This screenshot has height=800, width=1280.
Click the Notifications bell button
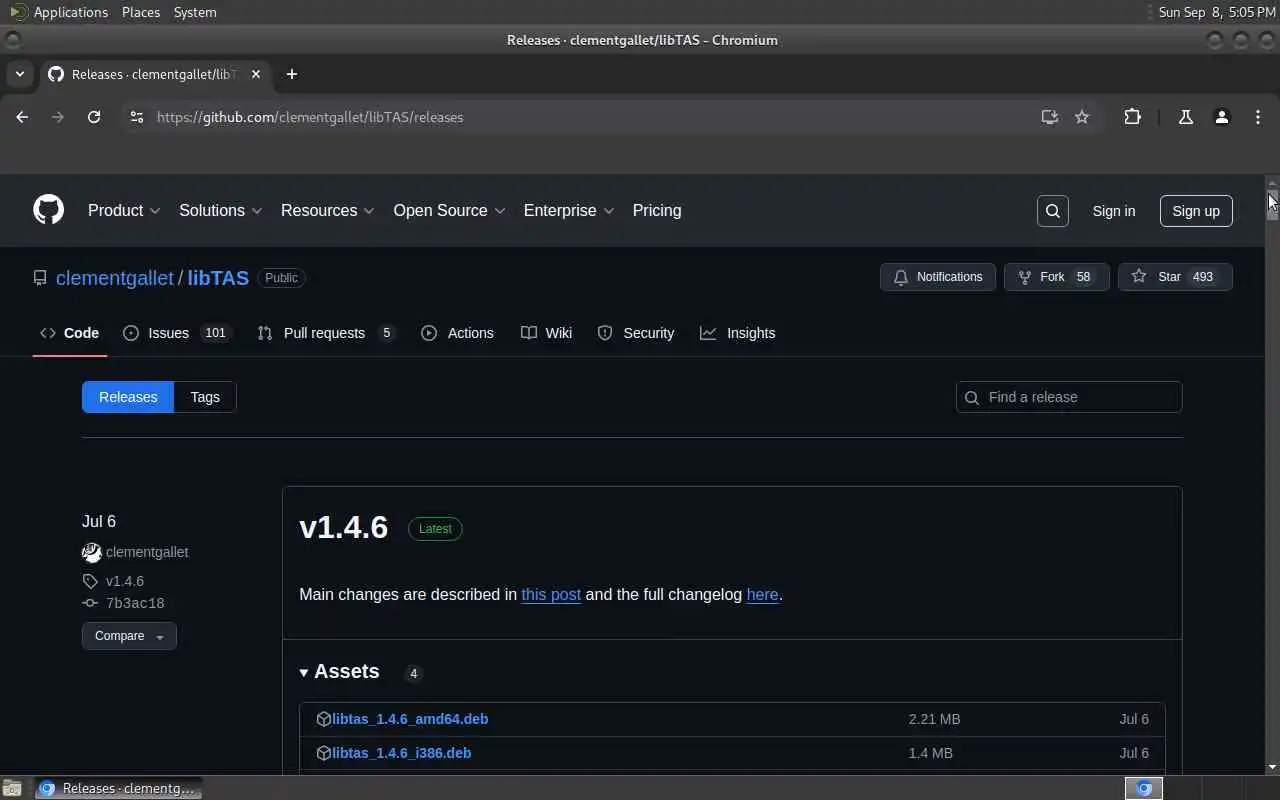point(937,277)
